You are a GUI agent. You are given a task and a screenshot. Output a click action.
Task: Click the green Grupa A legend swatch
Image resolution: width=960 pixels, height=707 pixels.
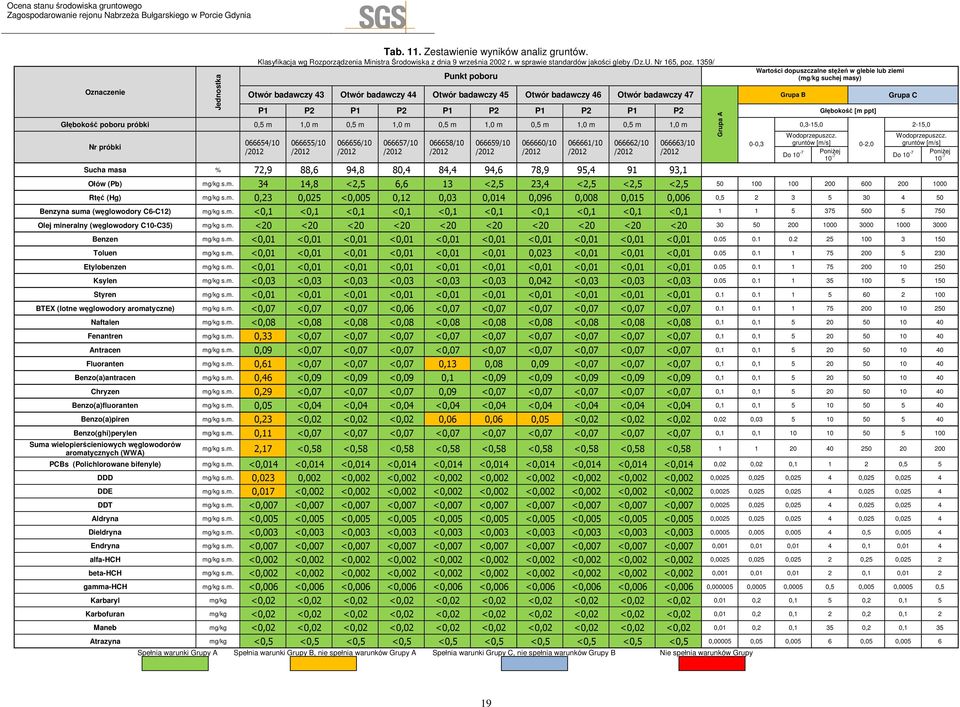175,664
